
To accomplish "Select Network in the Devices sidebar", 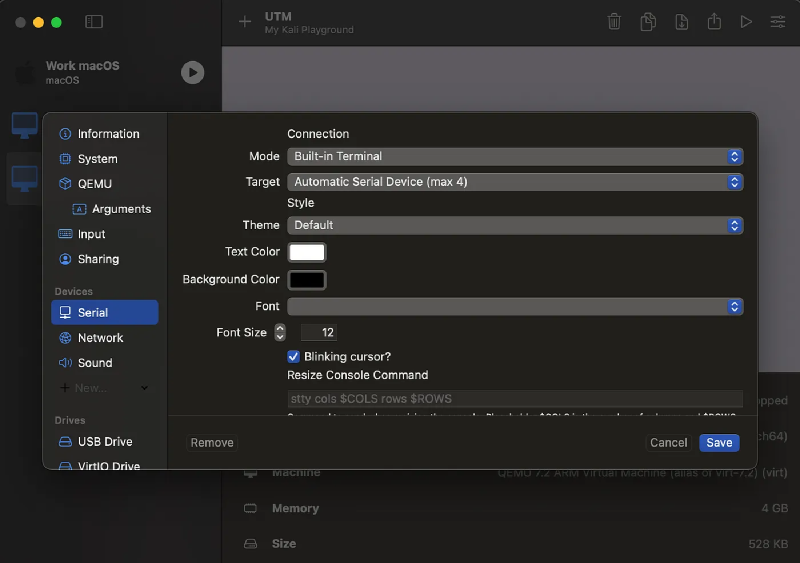I will coord(100,338).
